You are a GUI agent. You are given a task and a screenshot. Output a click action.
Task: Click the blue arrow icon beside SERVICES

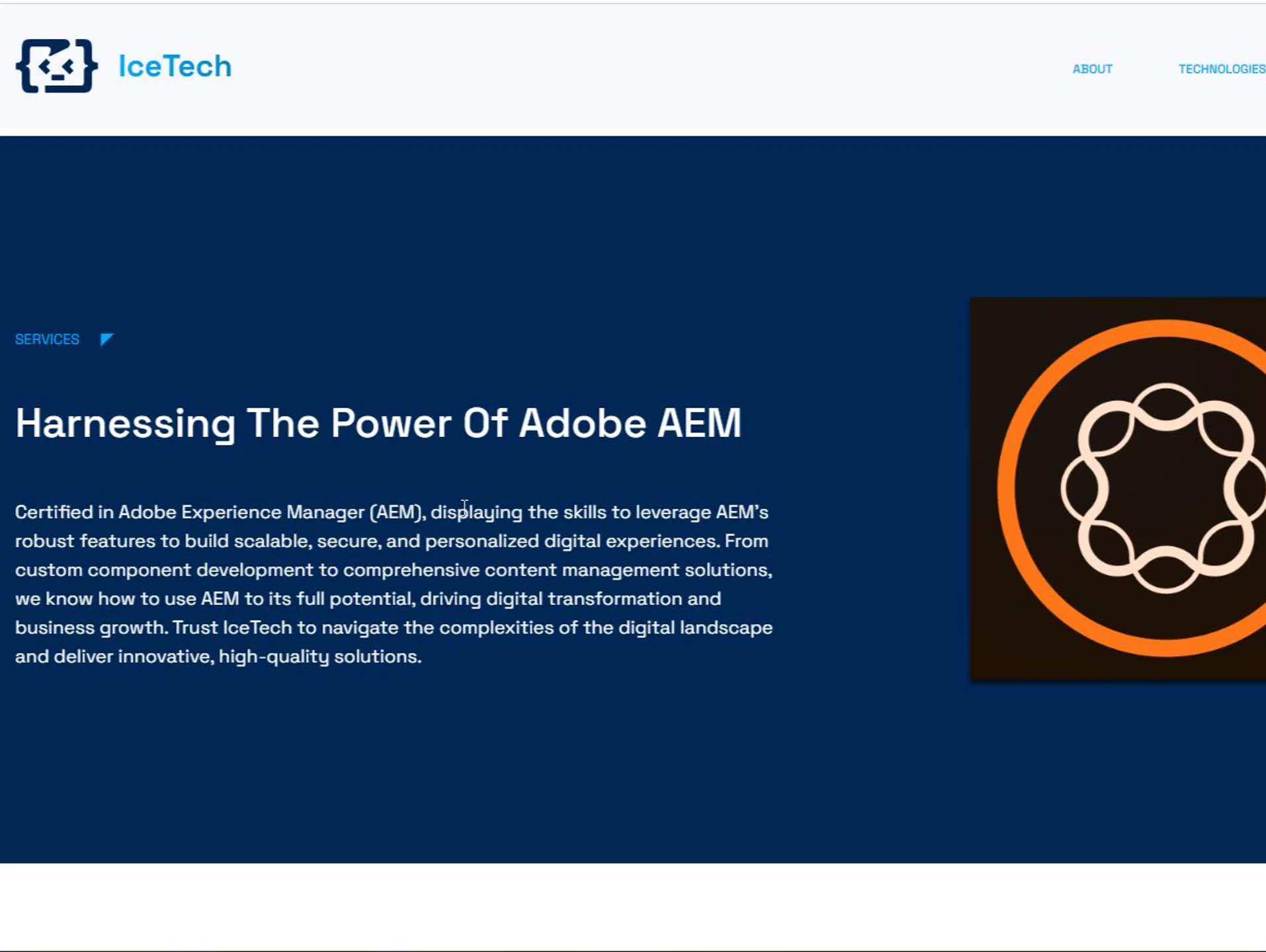point(106,339)
